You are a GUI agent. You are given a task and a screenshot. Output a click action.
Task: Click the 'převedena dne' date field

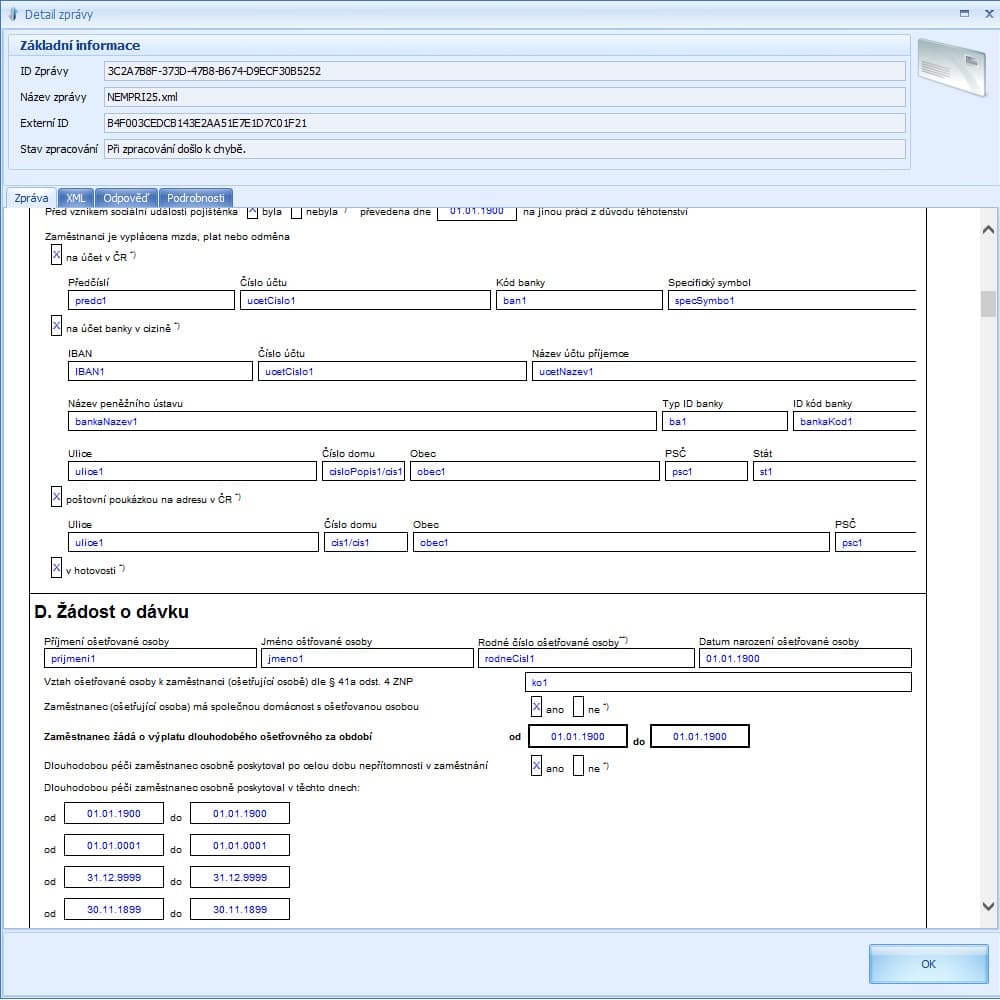pyautogui.click(x=476, y=213)
